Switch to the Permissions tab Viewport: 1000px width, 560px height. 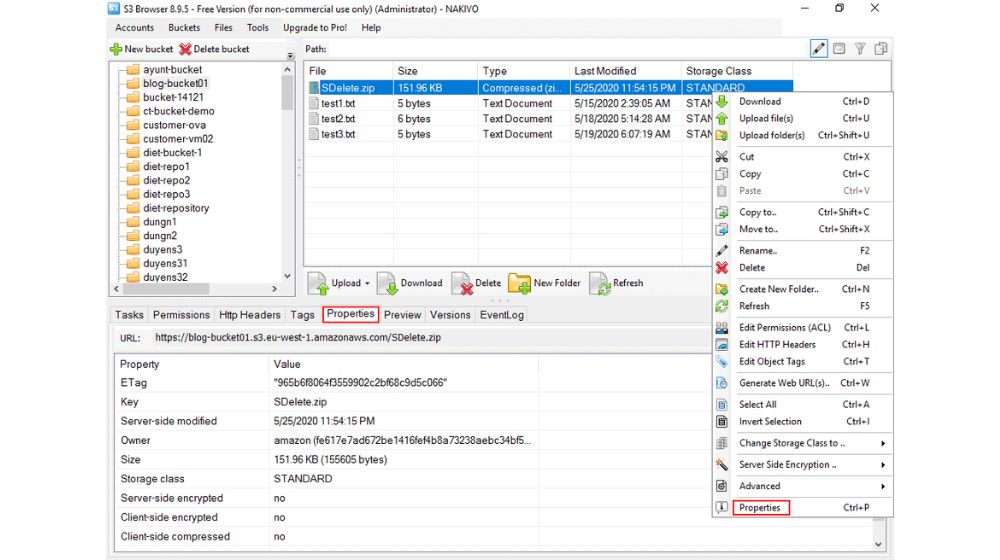181,314
